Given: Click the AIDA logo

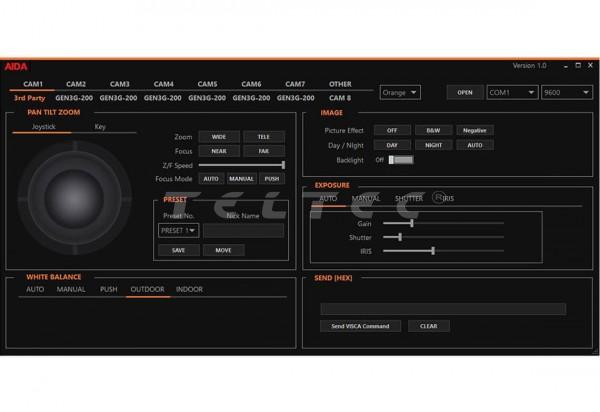Looking at the screenshot, I should pyautogui.click(x=15, y=66).
